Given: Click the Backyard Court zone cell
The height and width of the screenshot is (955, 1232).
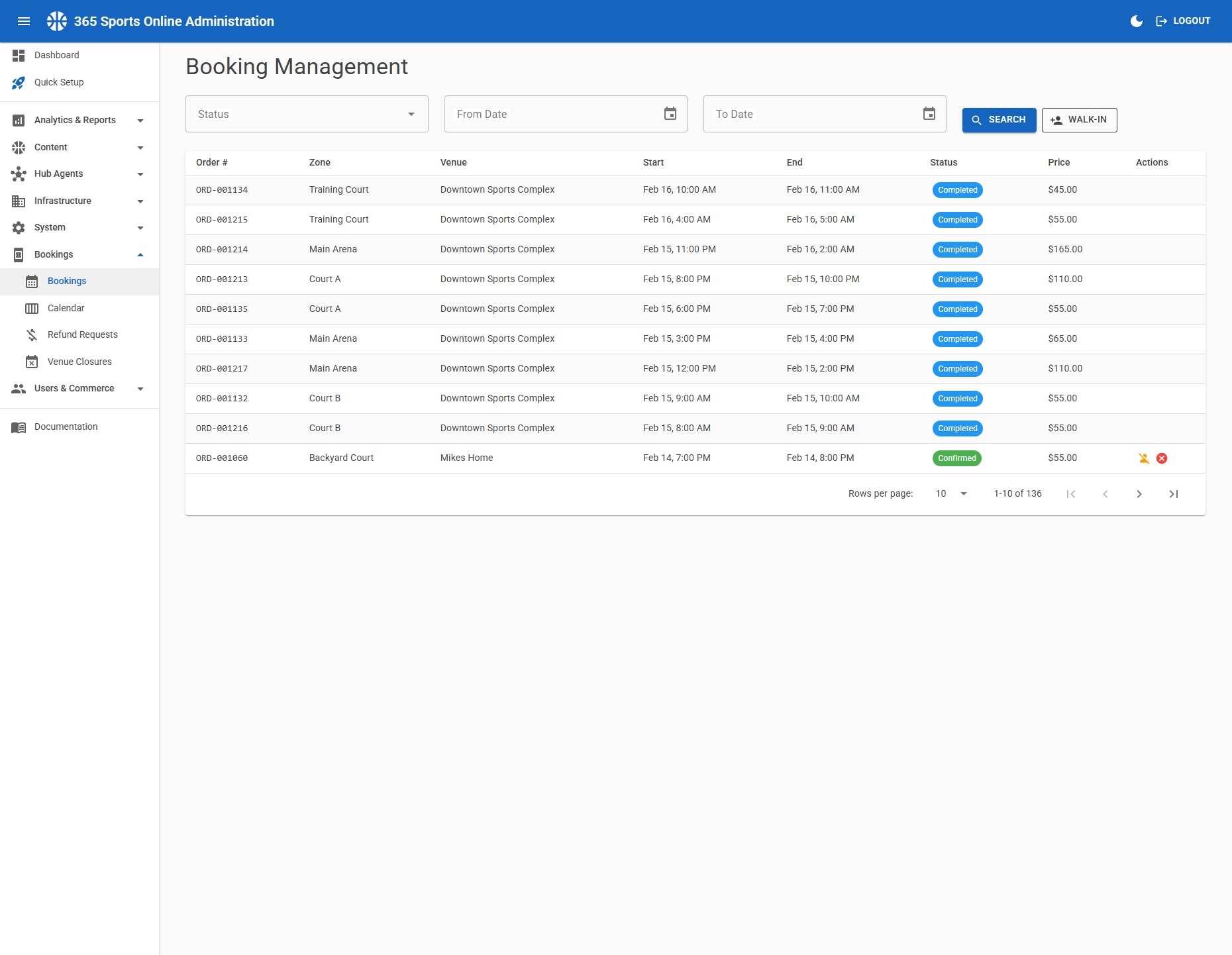Looking at the screenshot, I should tap(341, 458).
